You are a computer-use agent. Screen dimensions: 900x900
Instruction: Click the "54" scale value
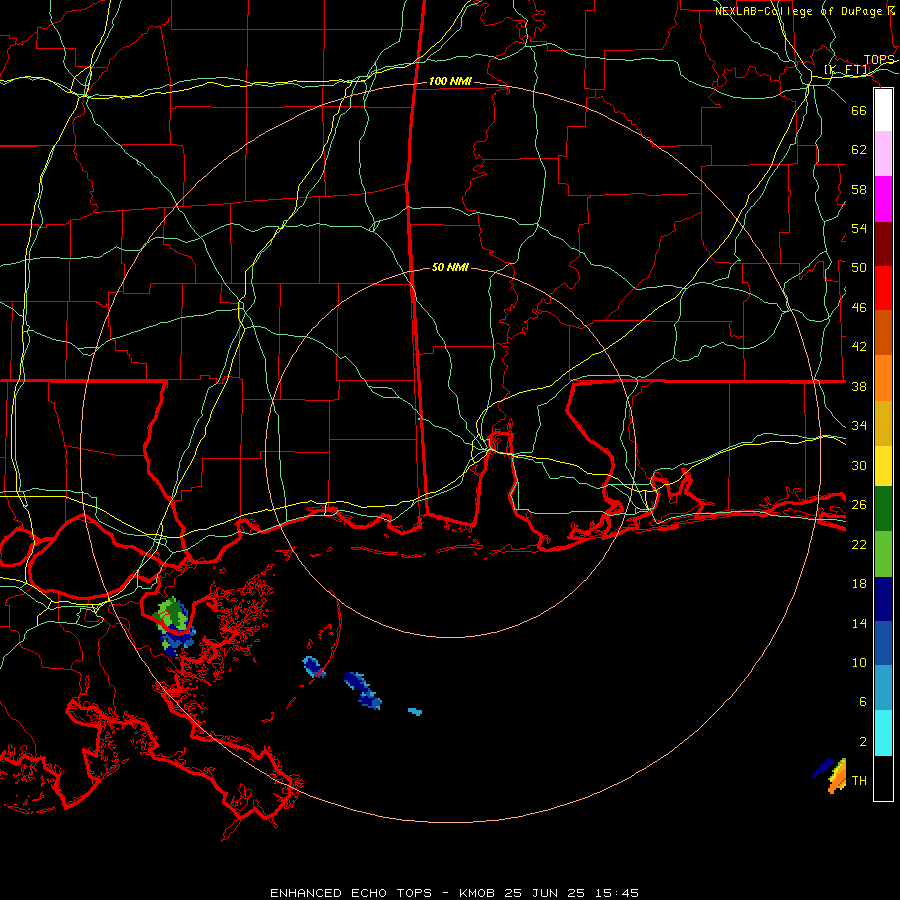click(x=859, y=228)
